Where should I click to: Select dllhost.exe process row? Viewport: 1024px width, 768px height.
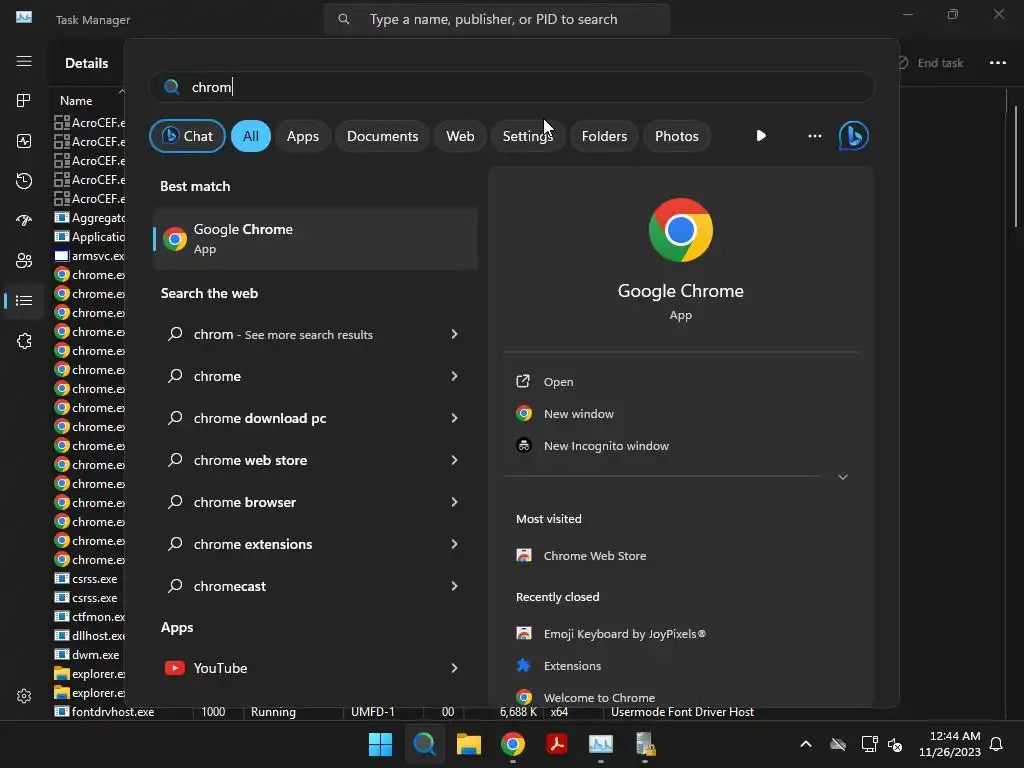[x=89, y=635]
